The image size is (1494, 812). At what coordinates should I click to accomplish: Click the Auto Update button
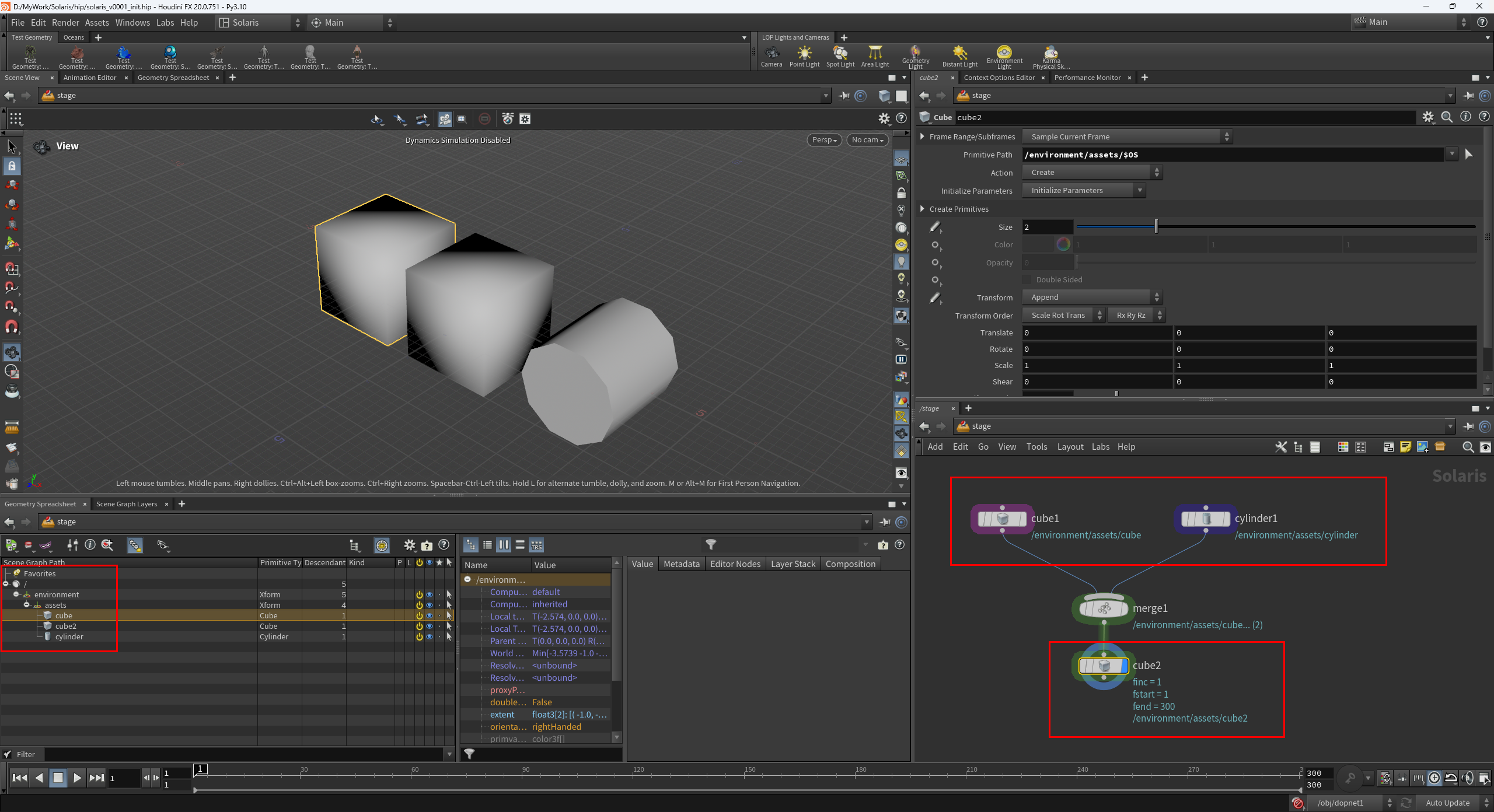[x=1447, y=803]
